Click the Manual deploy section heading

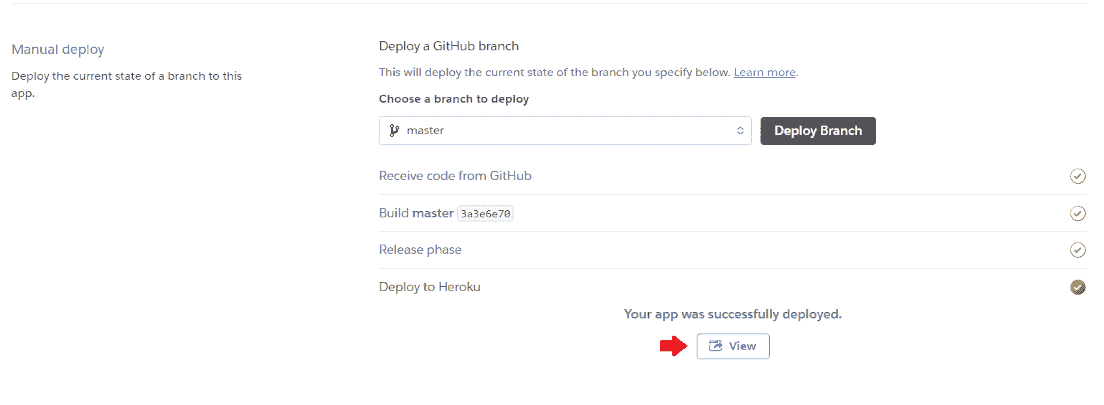(57, 49)
